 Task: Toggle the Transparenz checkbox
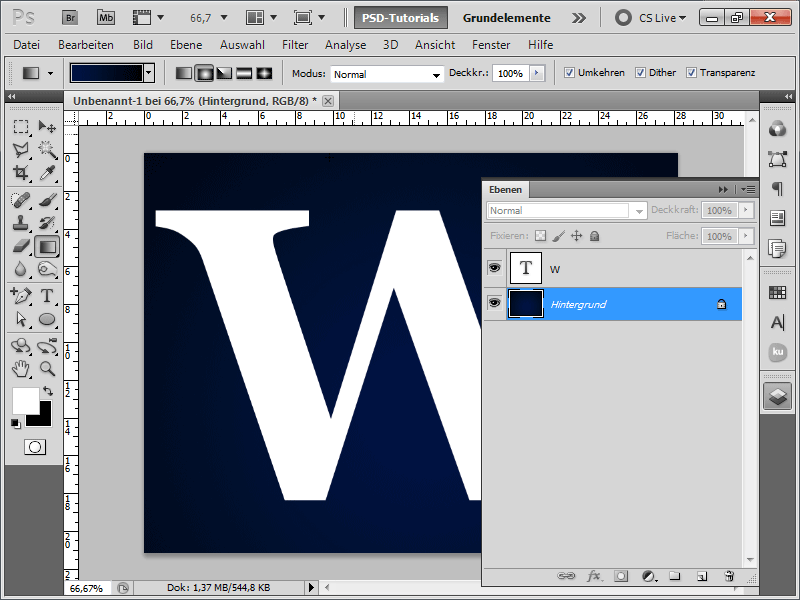(x=691, y=73)
